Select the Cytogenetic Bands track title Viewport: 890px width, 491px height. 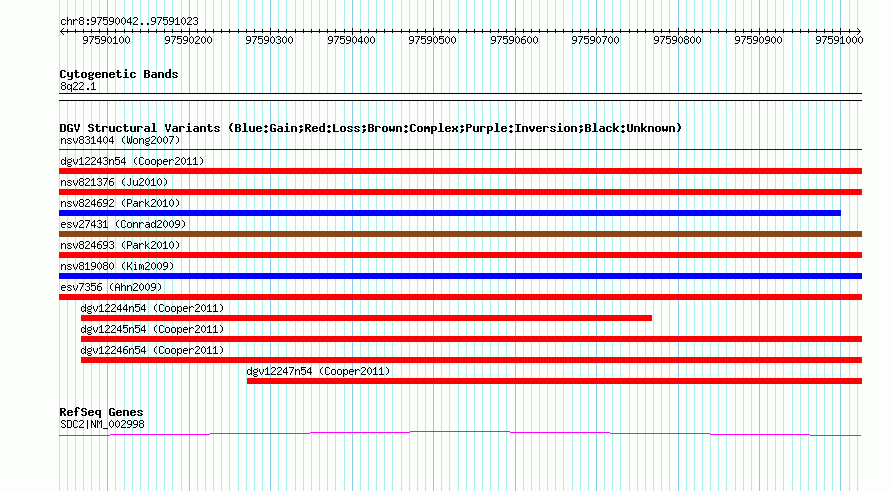(x=119, y=74)
